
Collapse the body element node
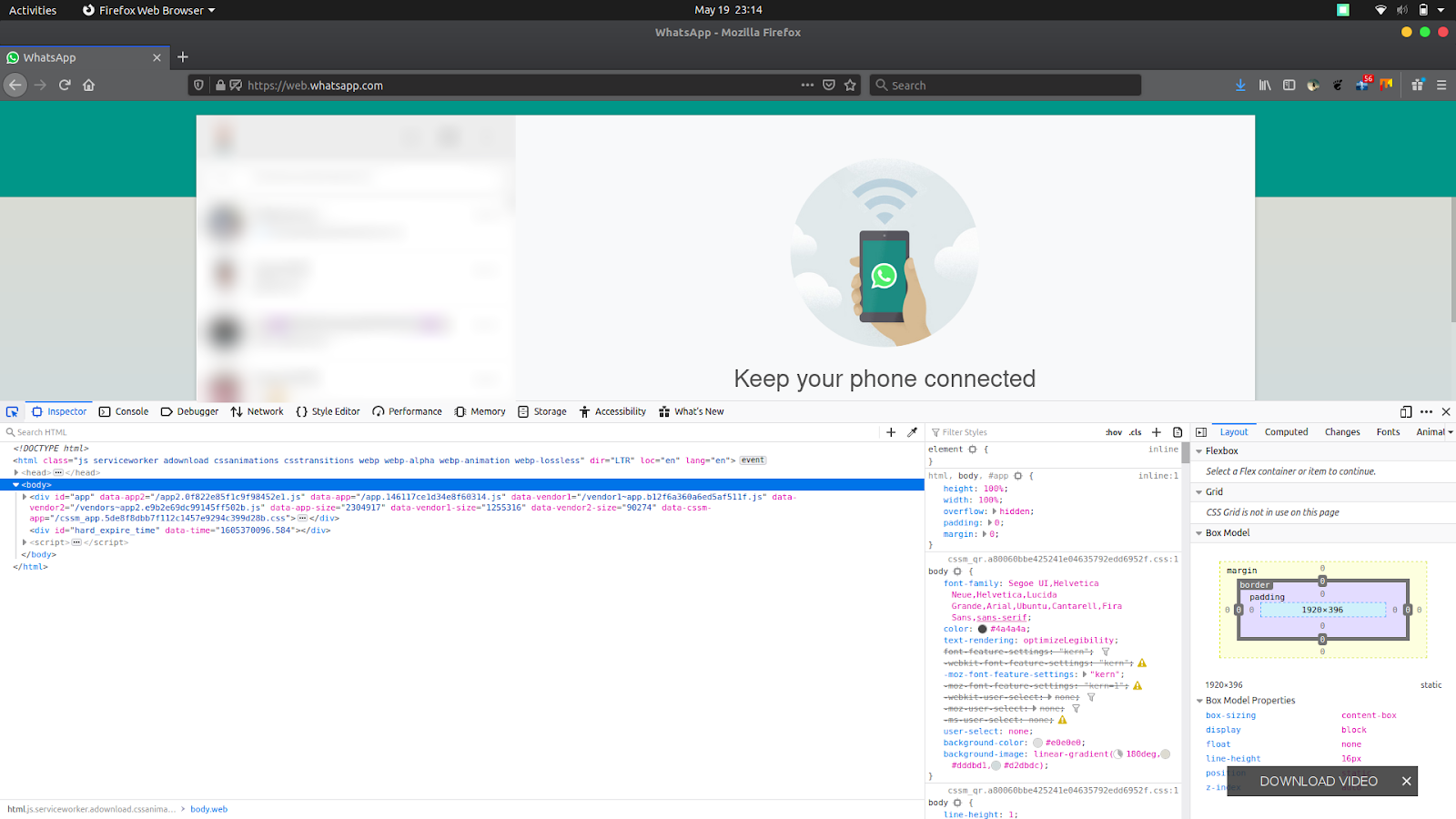pos(16,485)
